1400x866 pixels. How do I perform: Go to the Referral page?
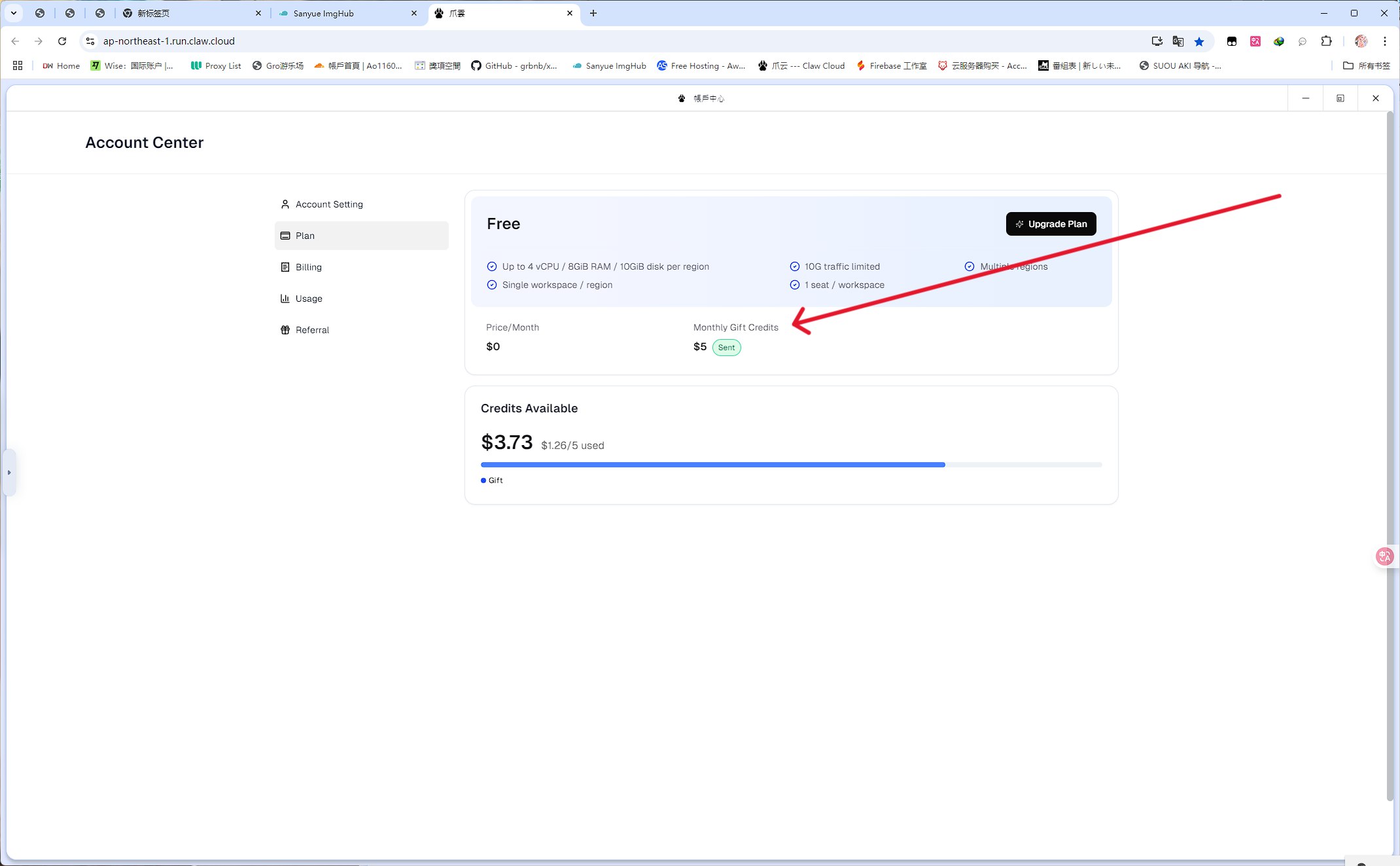click(311, 330)
